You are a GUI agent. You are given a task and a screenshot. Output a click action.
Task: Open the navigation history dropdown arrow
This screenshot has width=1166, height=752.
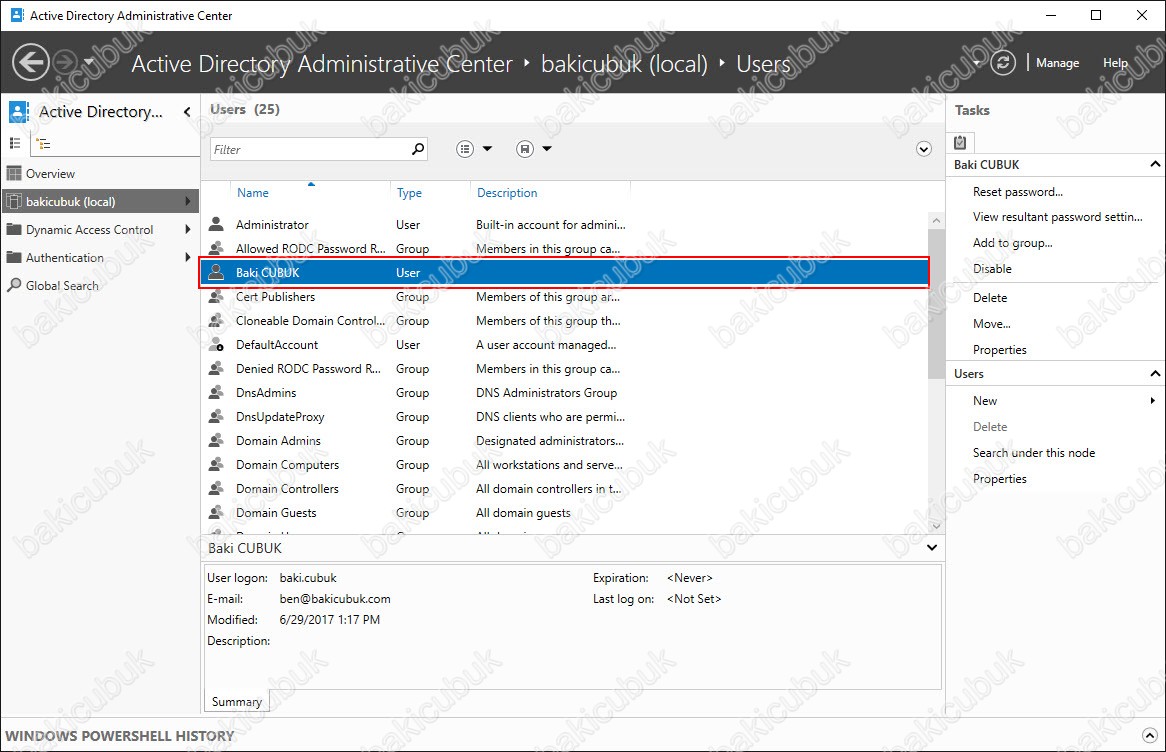[x=89, y=61]
